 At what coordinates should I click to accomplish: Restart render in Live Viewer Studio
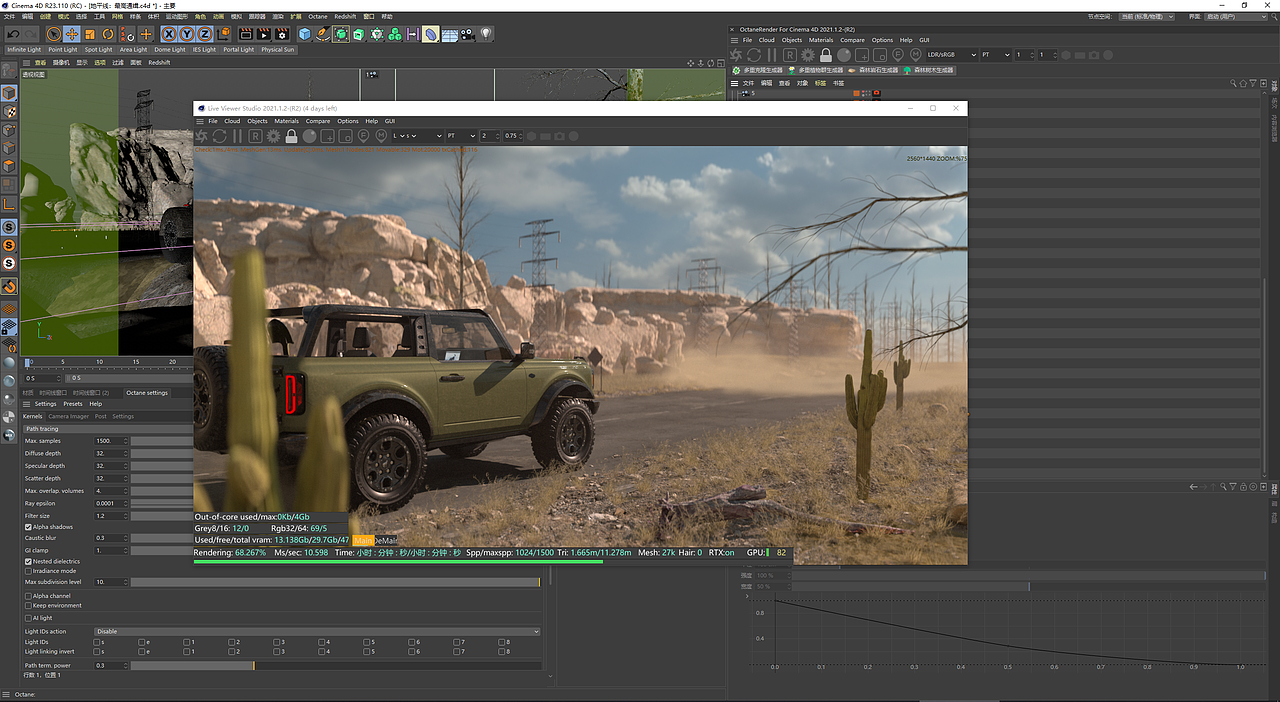coord(219,135)
